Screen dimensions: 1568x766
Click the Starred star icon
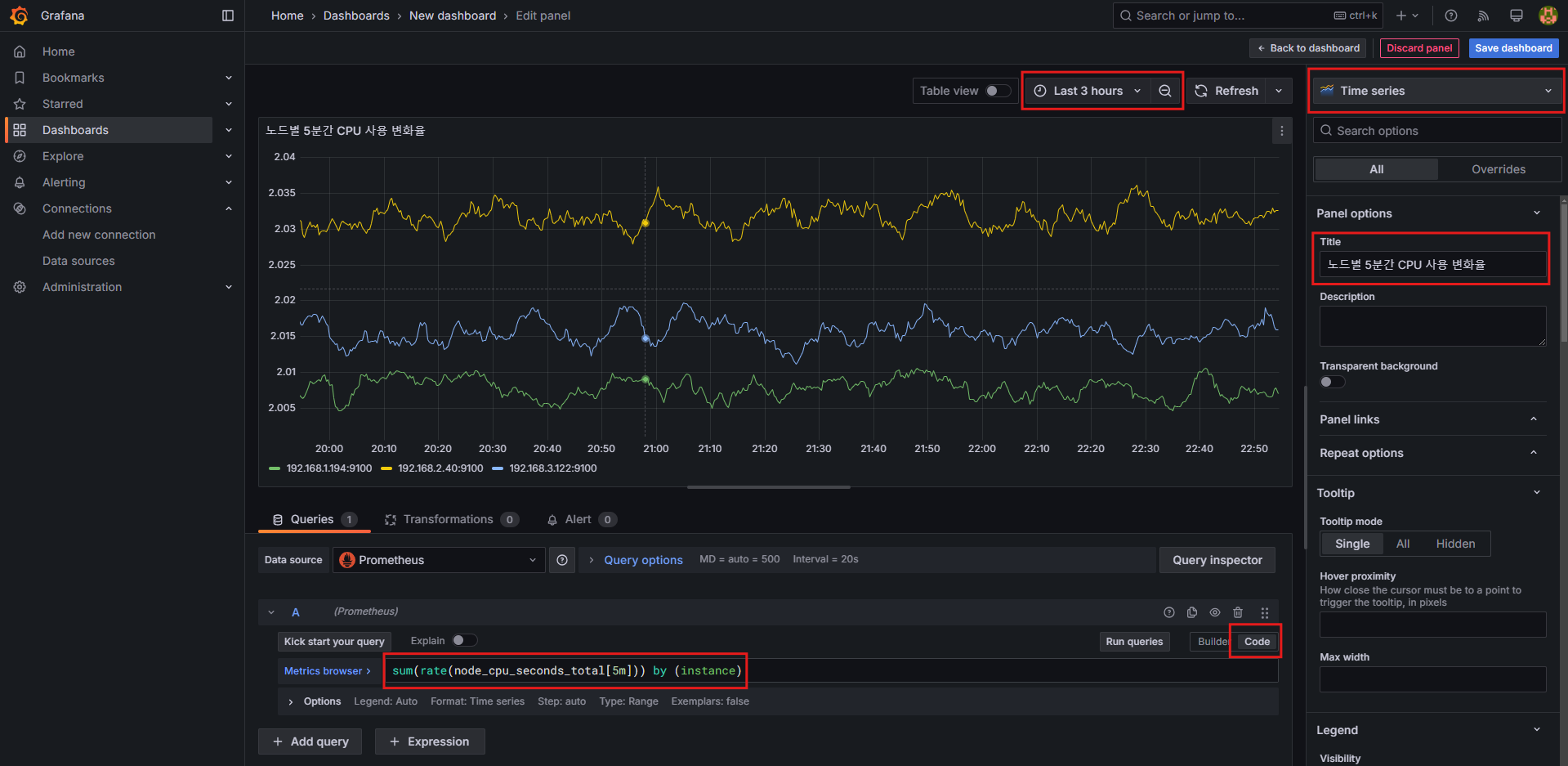pos(20,104)
